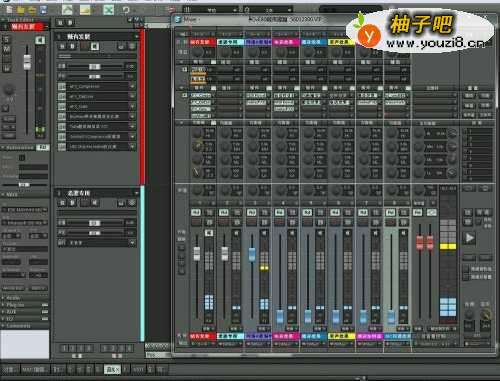Open the dropdown of the xFX_DeEsser effect row

(x=133, y=97)
